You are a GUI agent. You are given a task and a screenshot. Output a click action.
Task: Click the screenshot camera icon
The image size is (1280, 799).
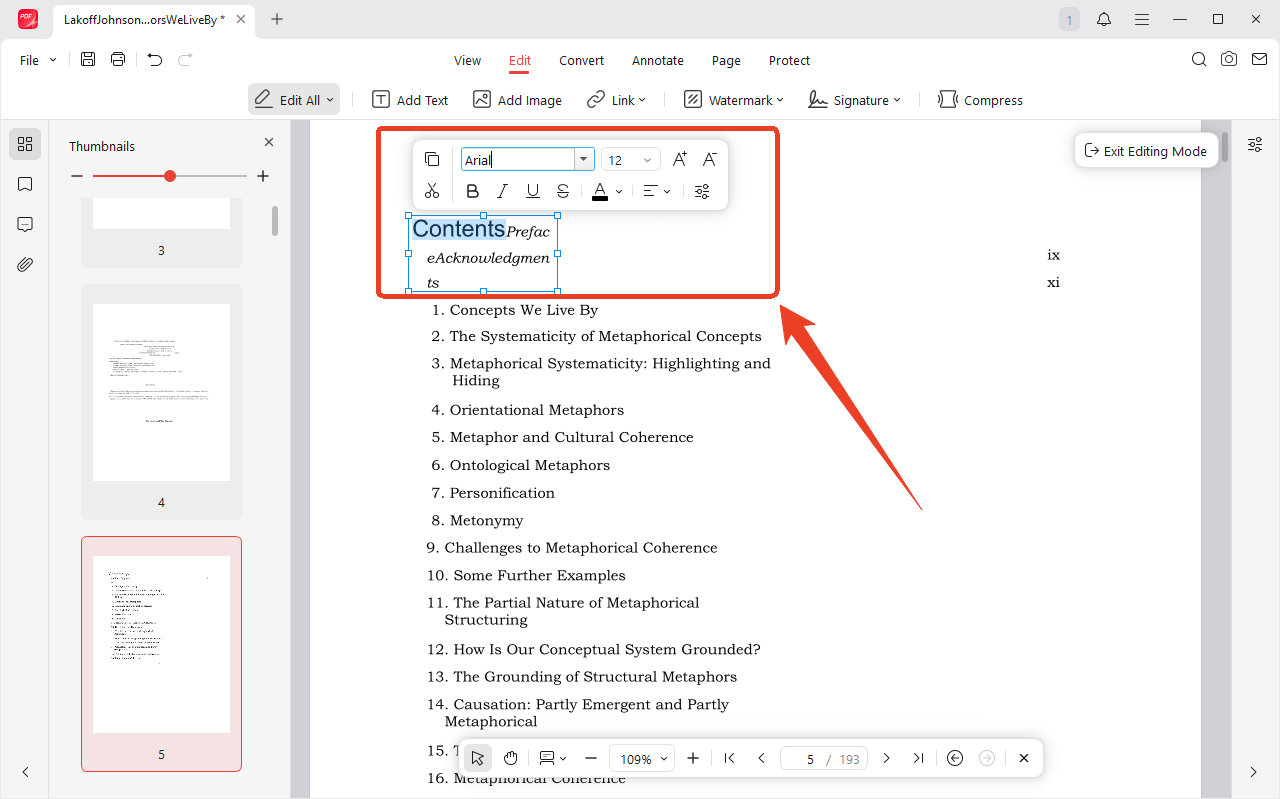[x=1229, y=60]
